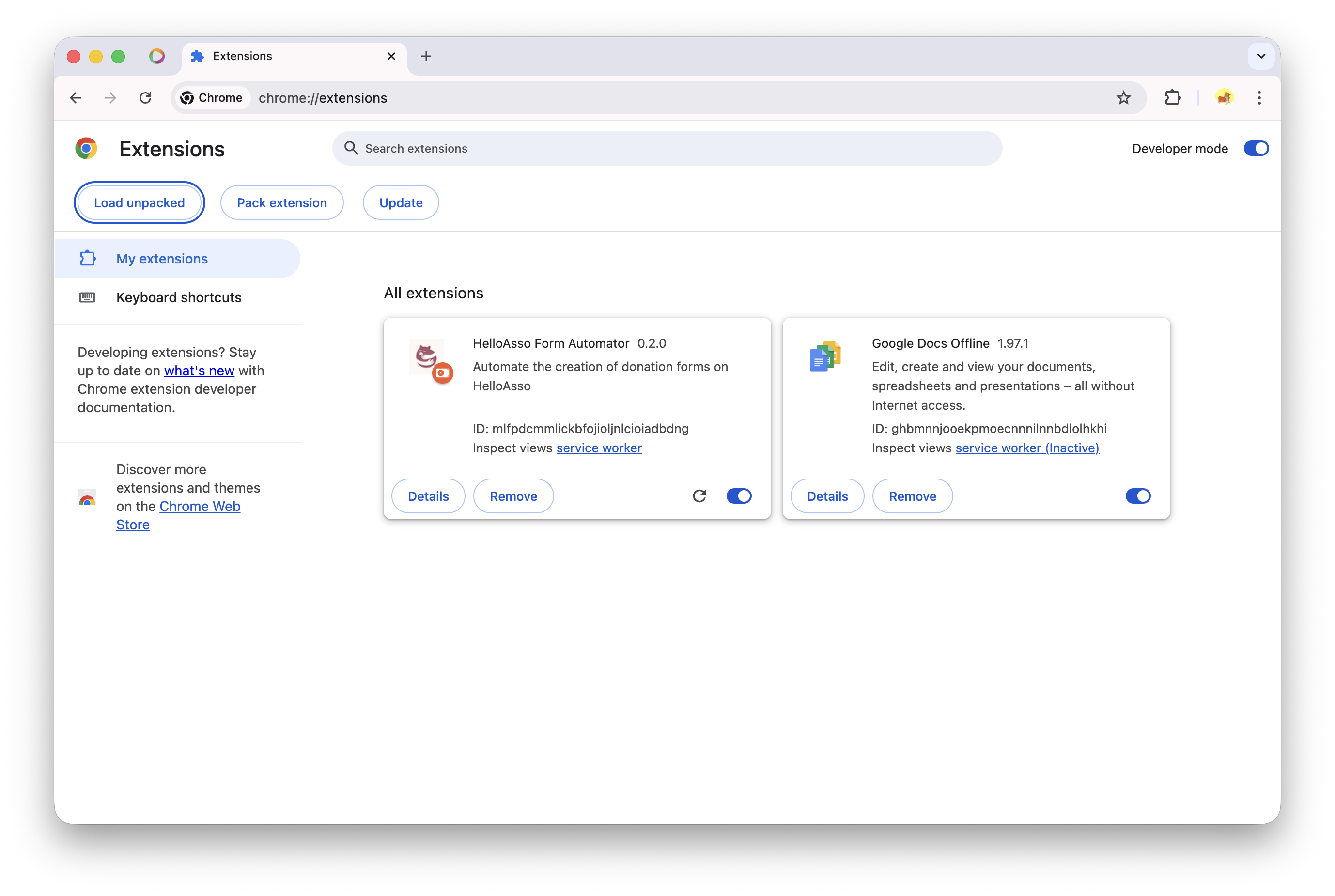Viewport: 1335px width, 896px height.
Task: Click the Extensions puzzle piece icon in toolbar
Action: pos(1173,98)
